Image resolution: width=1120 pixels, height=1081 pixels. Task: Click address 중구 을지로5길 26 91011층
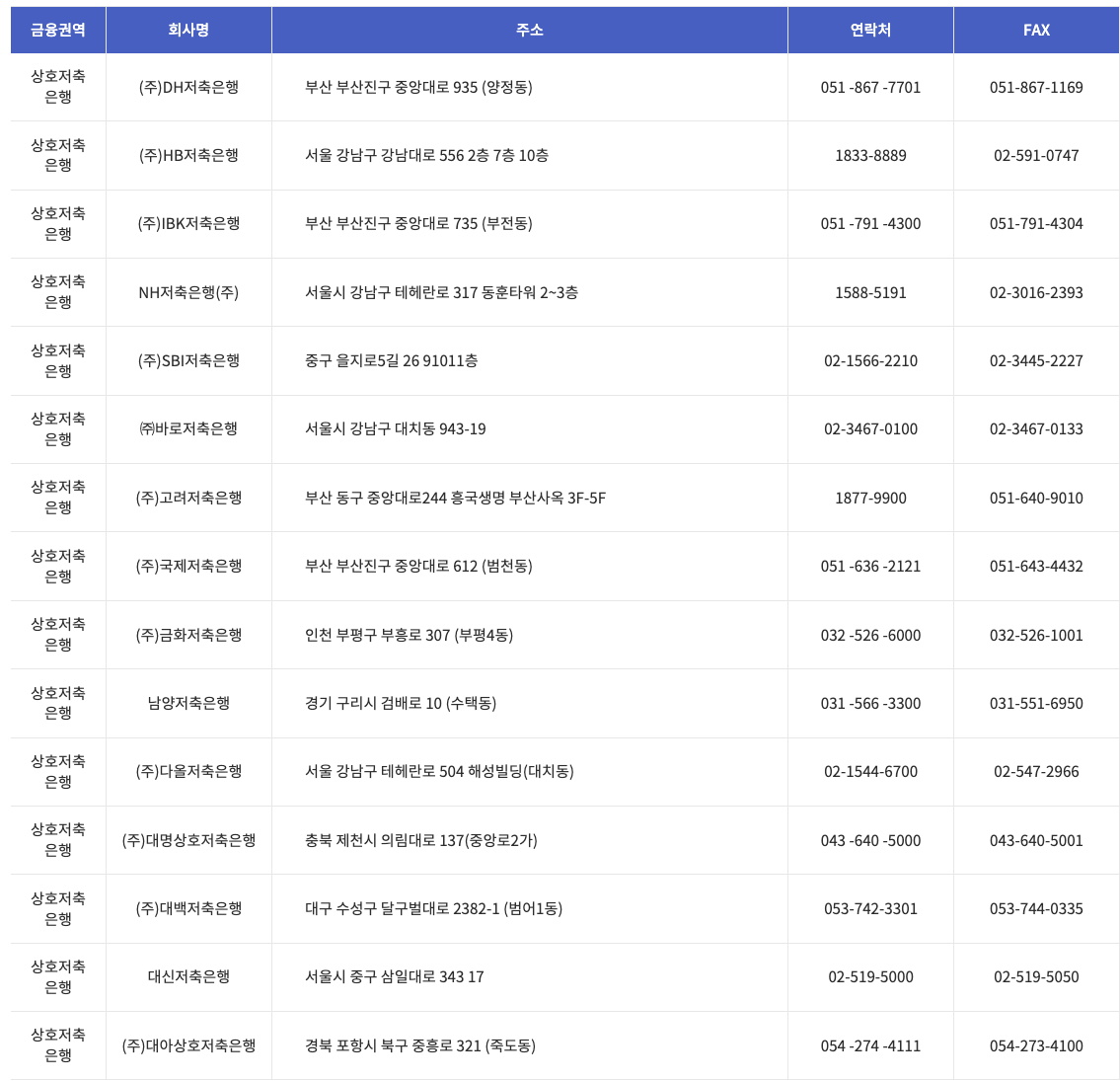coord(392,360)
